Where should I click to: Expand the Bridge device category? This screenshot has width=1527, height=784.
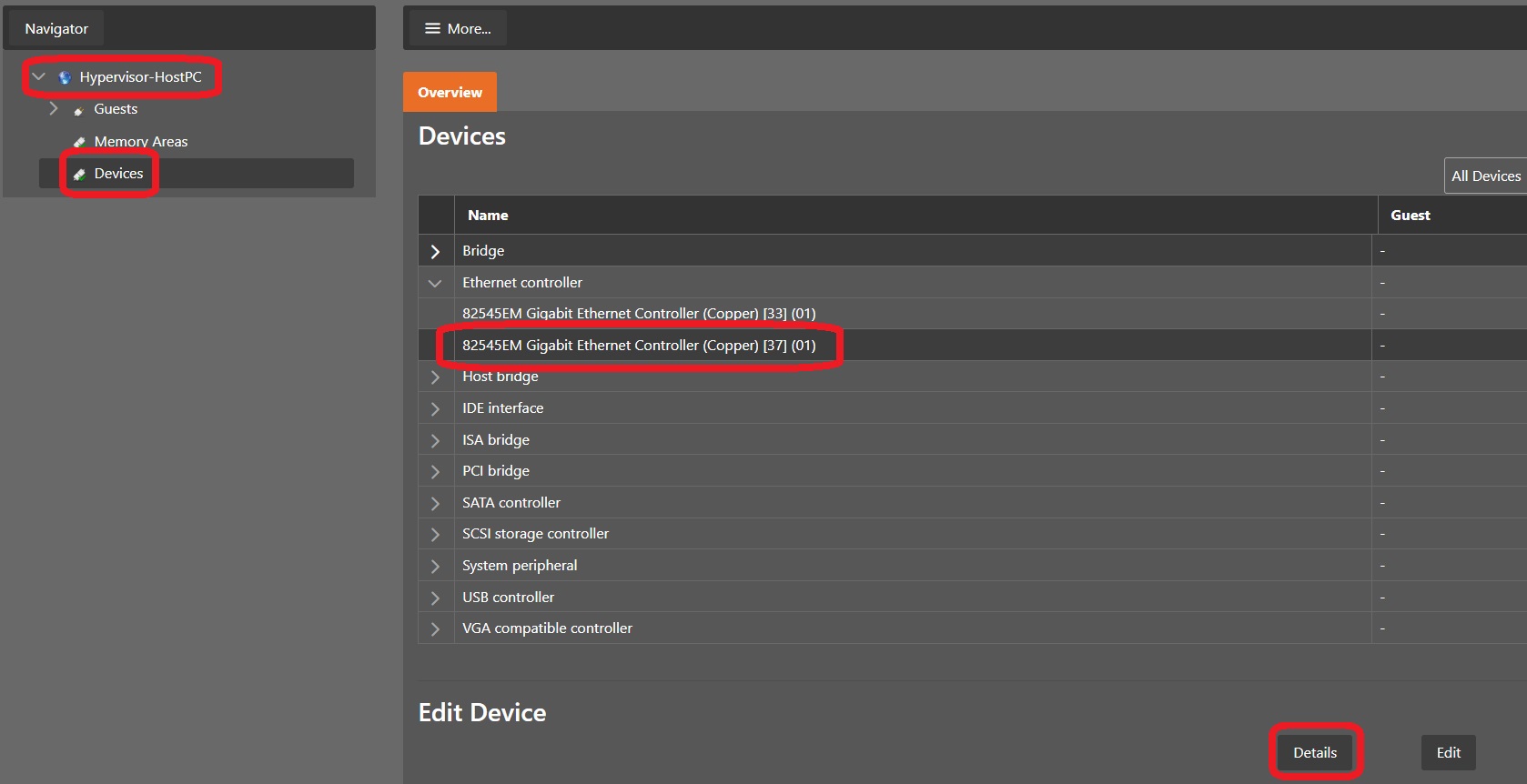[435, 251]
